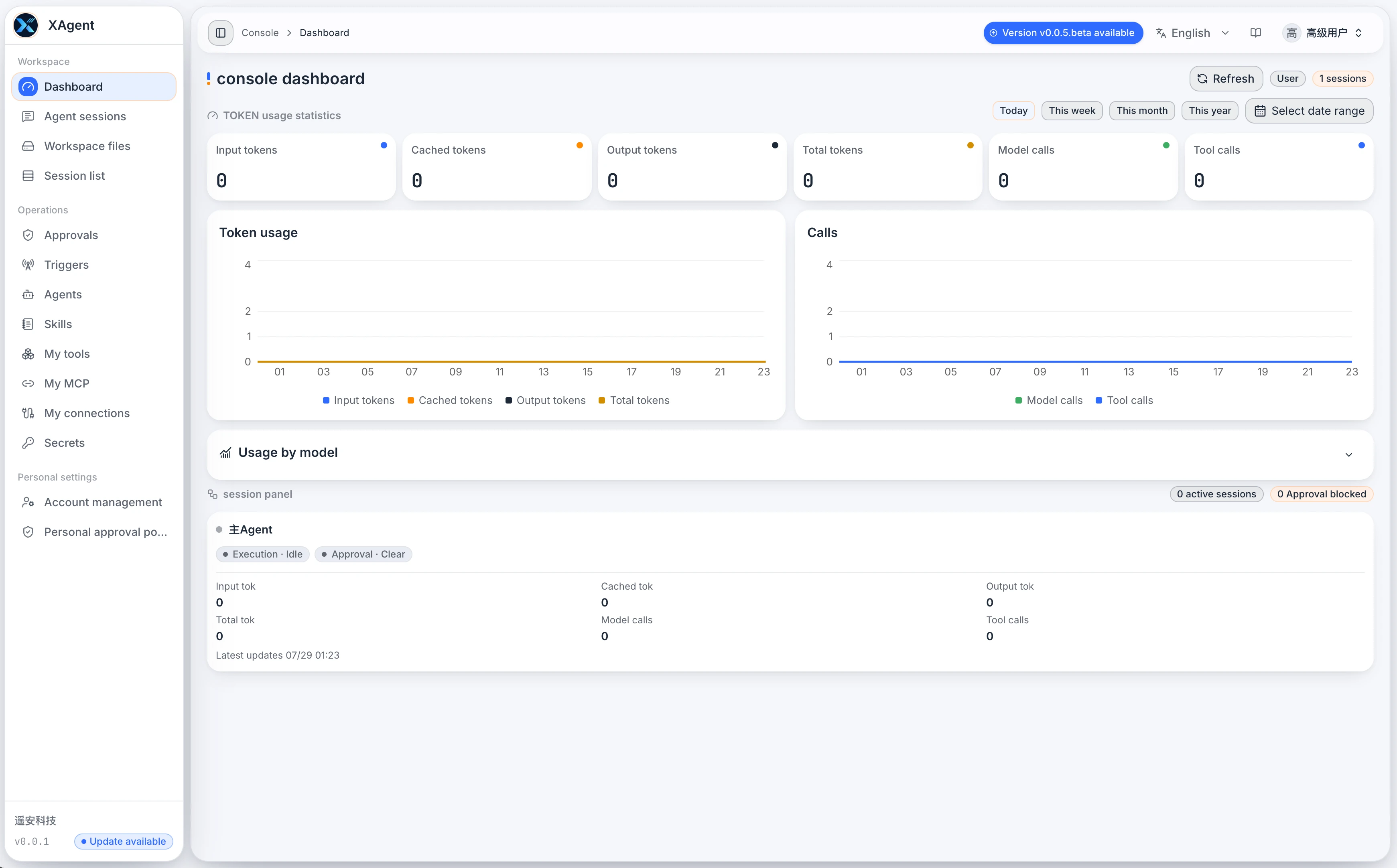The image size is (1397, 868).
Task: Click the Dashboard breadcrumb text
Action: [x=324, y=33]
